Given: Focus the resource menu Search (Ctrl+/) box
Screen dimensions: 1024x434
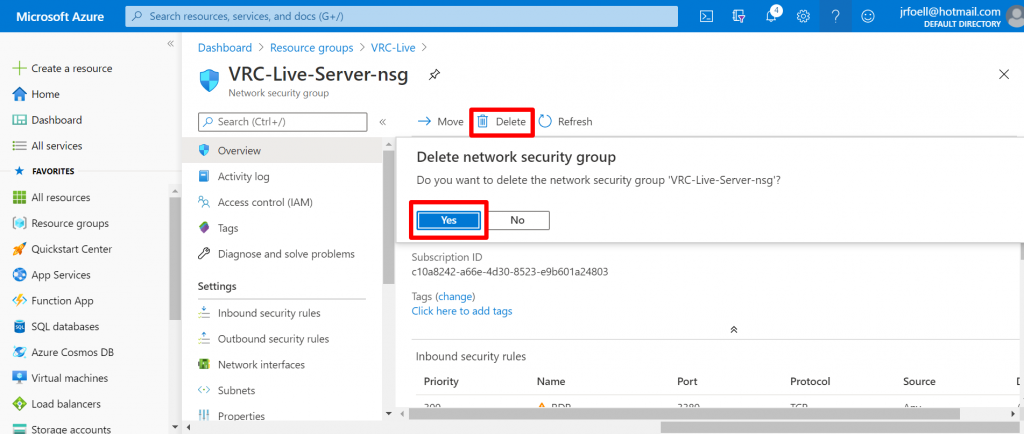Looking at the screenshot, I should coord(283,121).
